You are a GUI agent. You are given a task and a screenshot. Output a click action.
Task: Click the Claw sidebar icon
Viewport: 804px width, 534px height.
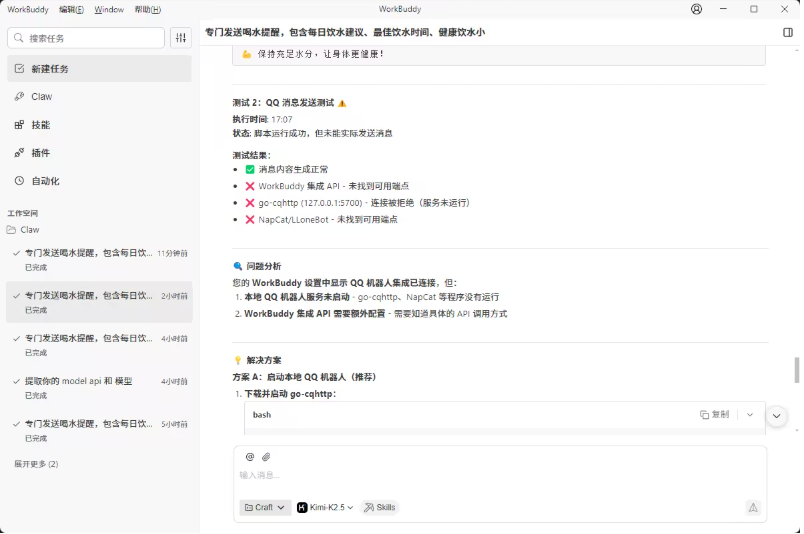pos(19,96)
